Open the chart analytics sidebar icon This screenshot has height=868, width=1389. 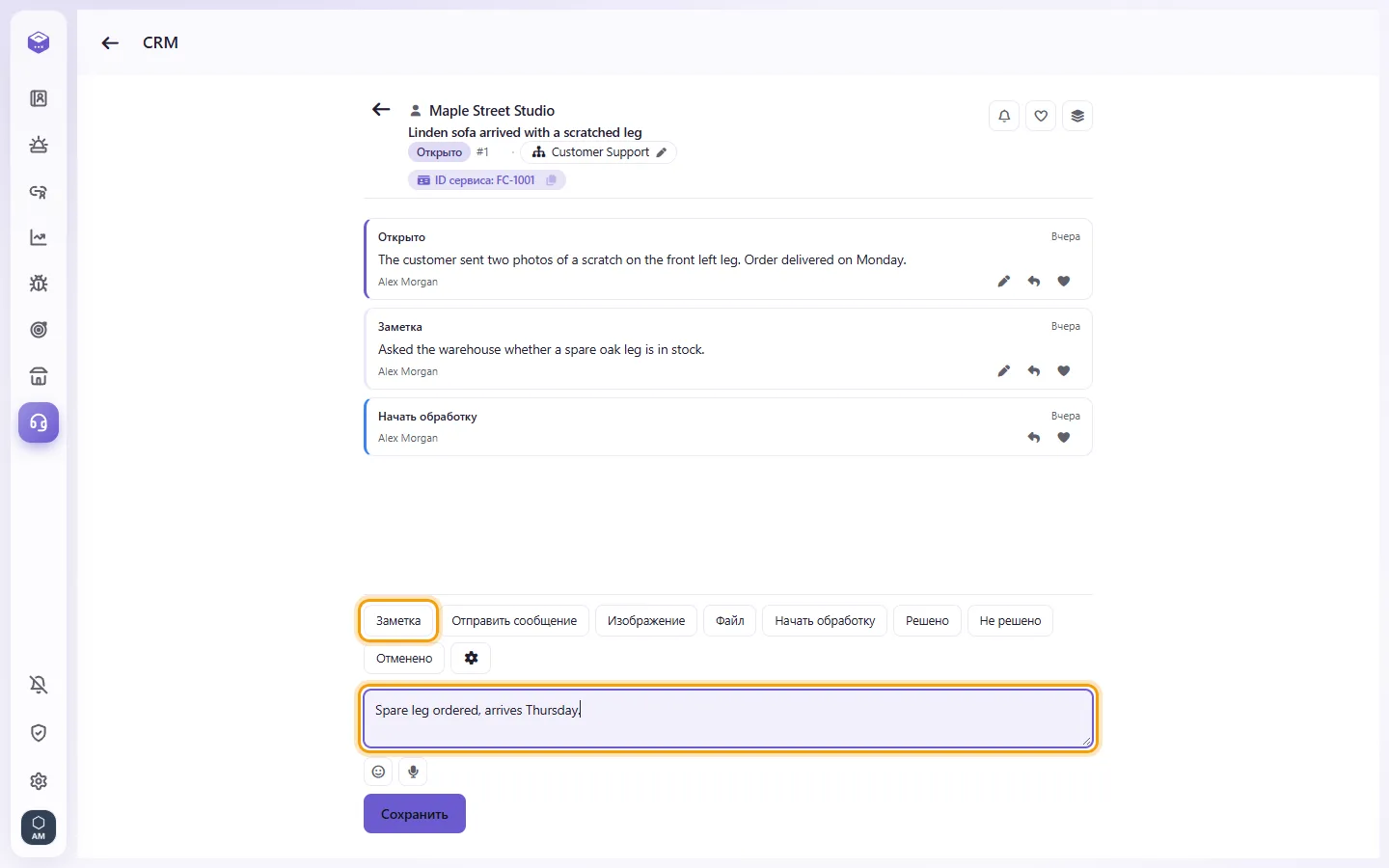[x=39, y=237]
